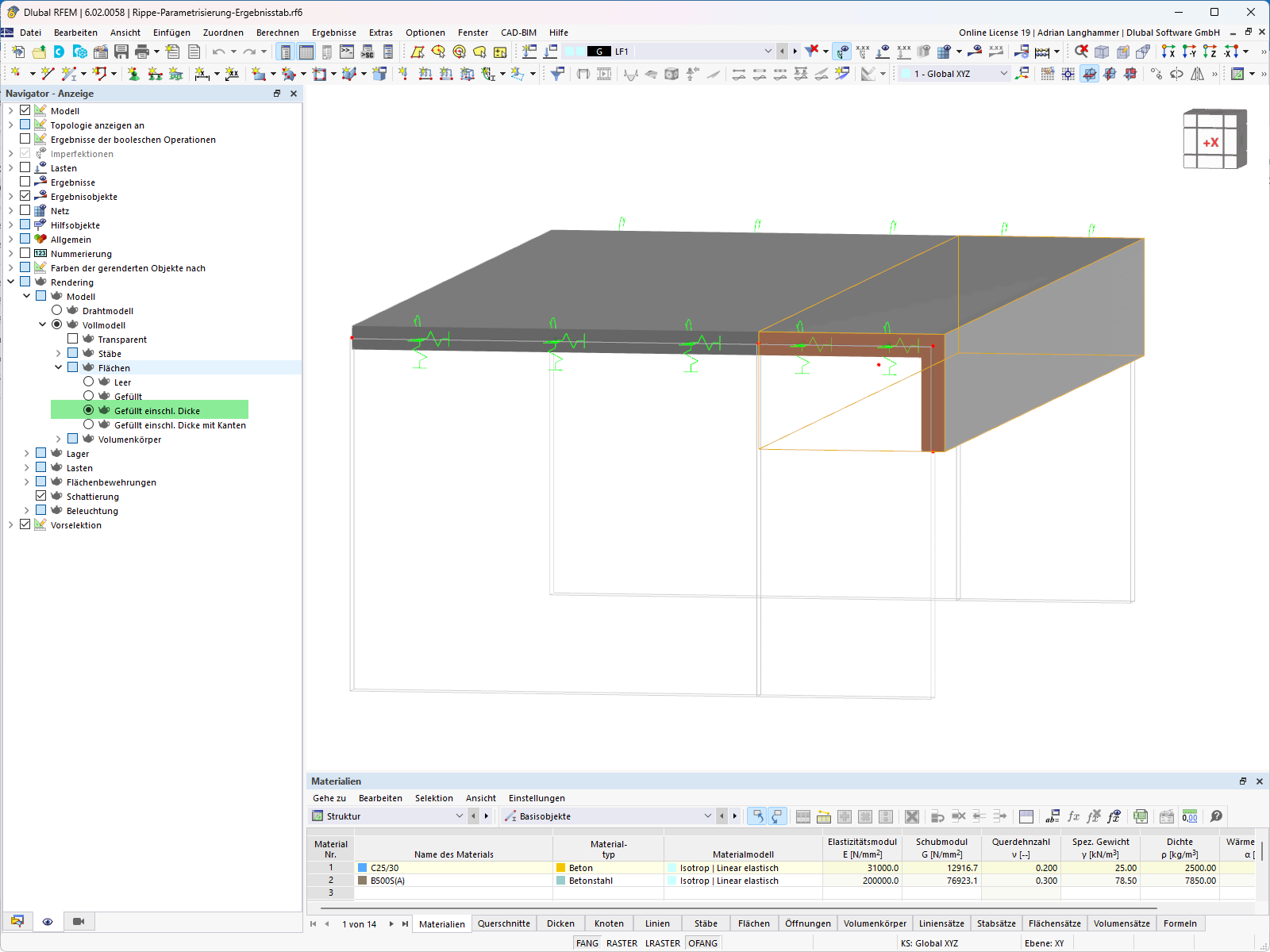Click the Excel export icon in Materialien toolbar
The height and width of the screenshot is (952, 1270).
tap(1141, 816)
